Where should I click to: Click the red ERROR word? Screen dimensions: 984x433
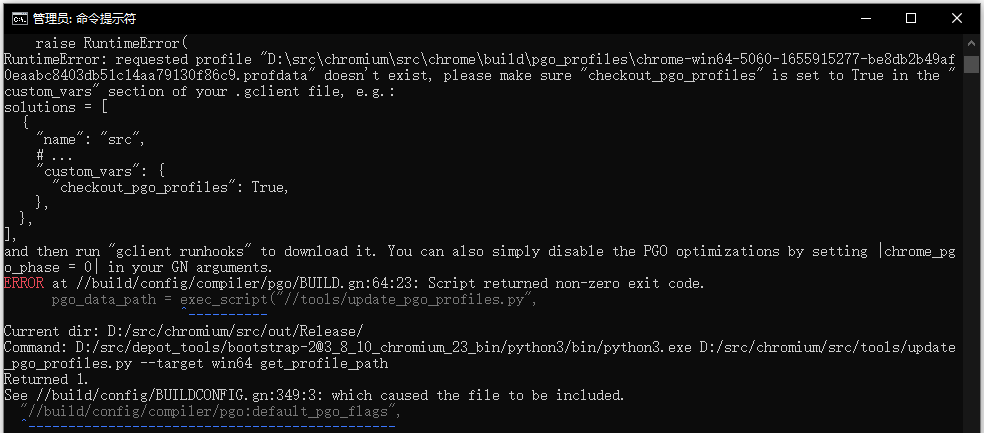pos(24,284)
